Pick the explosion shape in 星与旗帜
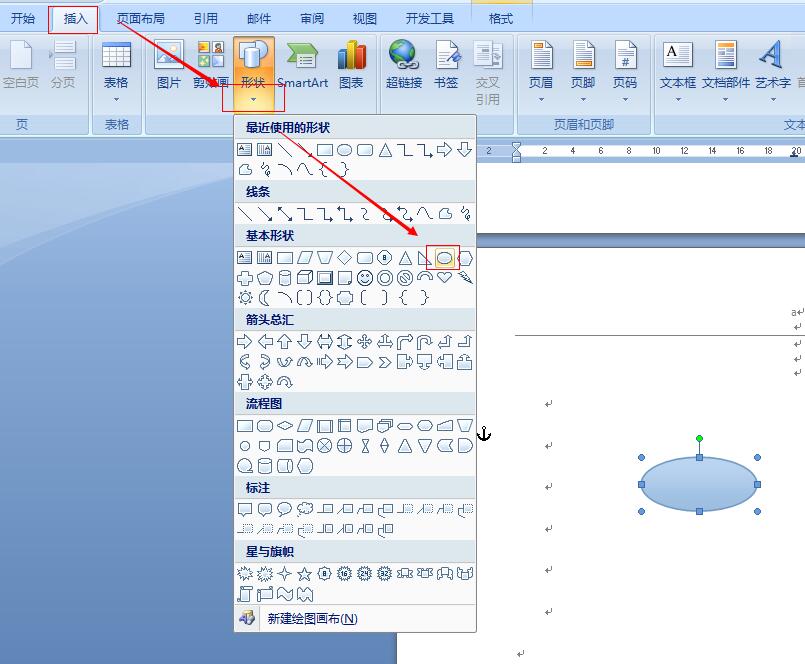The width and height of the screenshot is (805, 664). (245, 574)
